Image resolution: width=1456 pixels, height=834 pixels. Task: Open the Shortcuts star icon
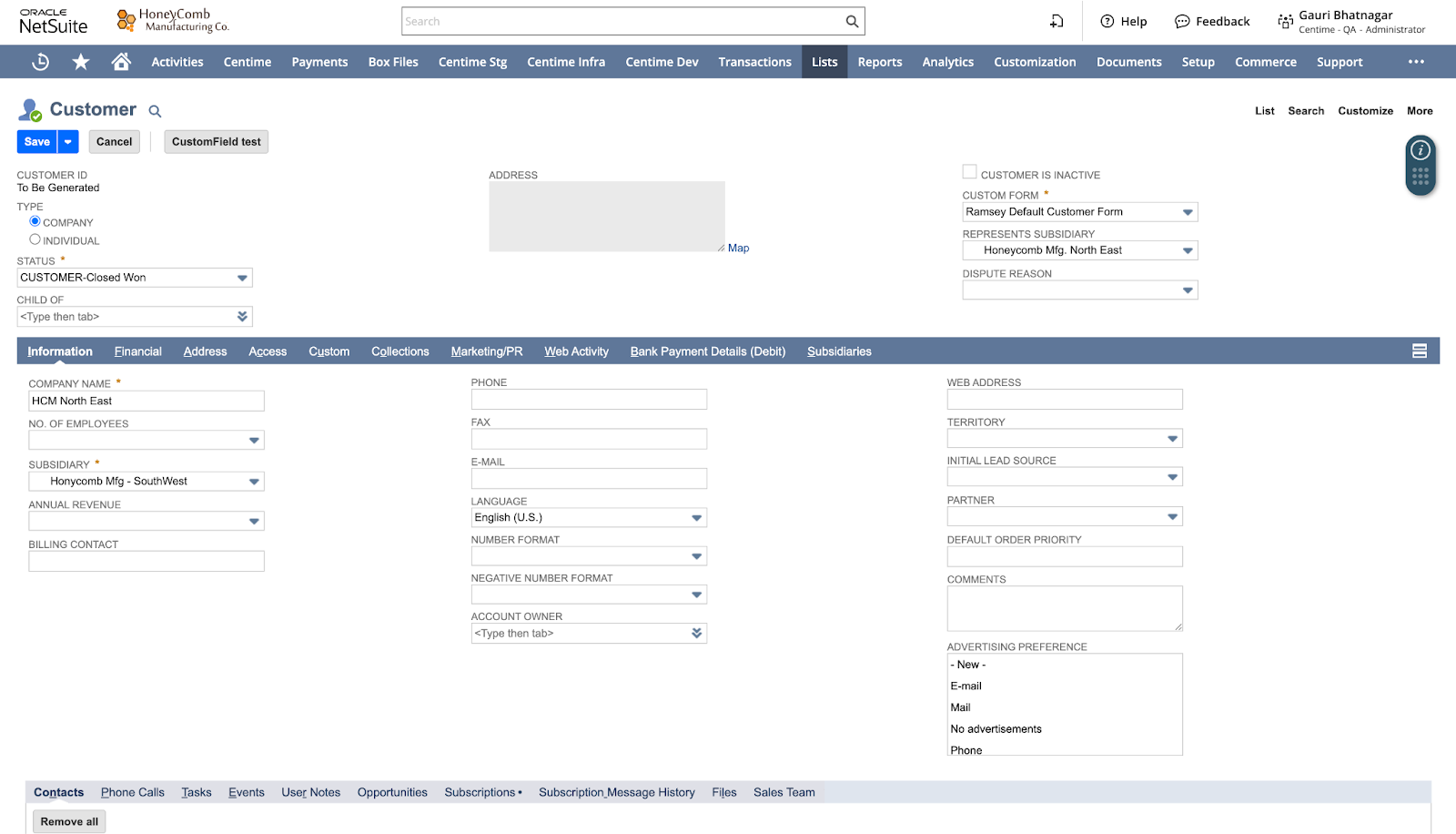pyautogui.click(x=81, y=62)
